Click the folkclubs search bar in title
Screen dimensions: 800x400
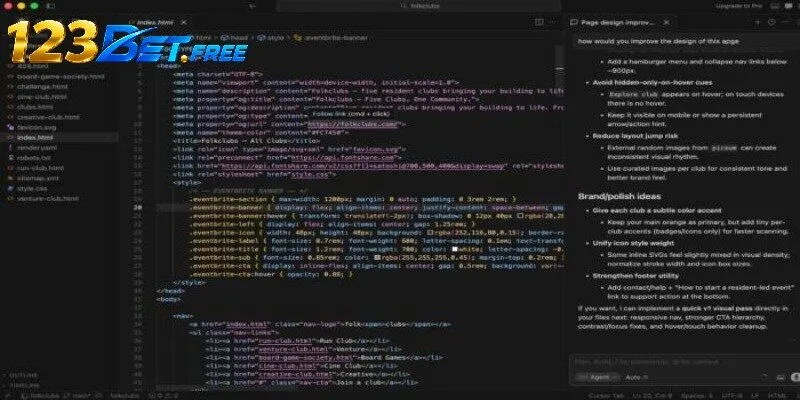pyautogui.click(x=418, y=6)
